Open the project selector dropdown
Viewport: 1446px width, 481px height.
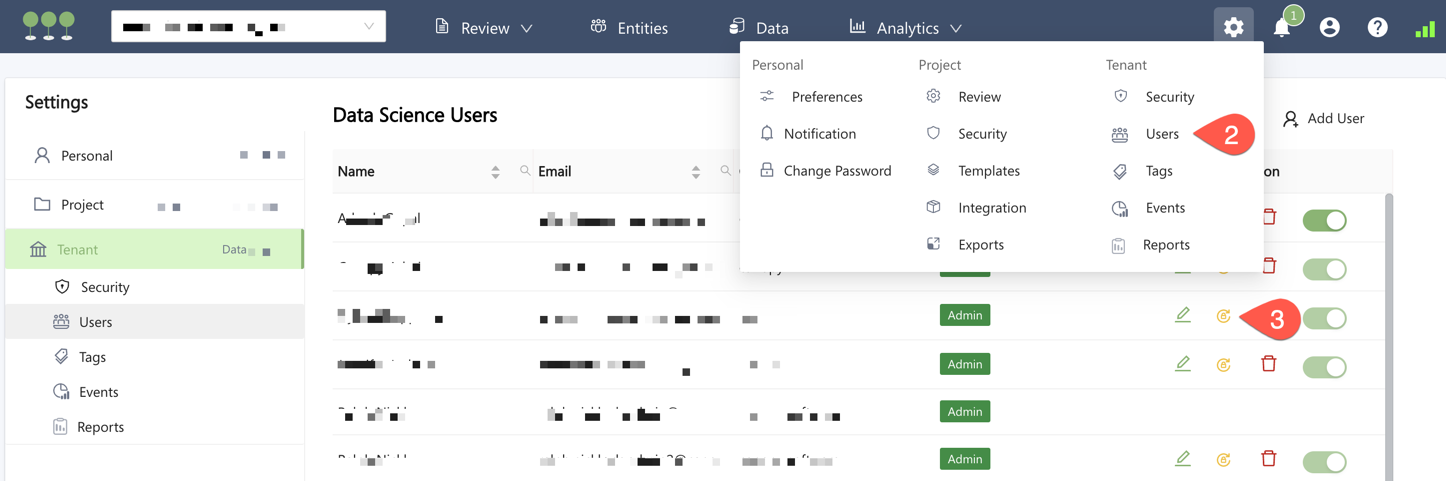point(248,27)
